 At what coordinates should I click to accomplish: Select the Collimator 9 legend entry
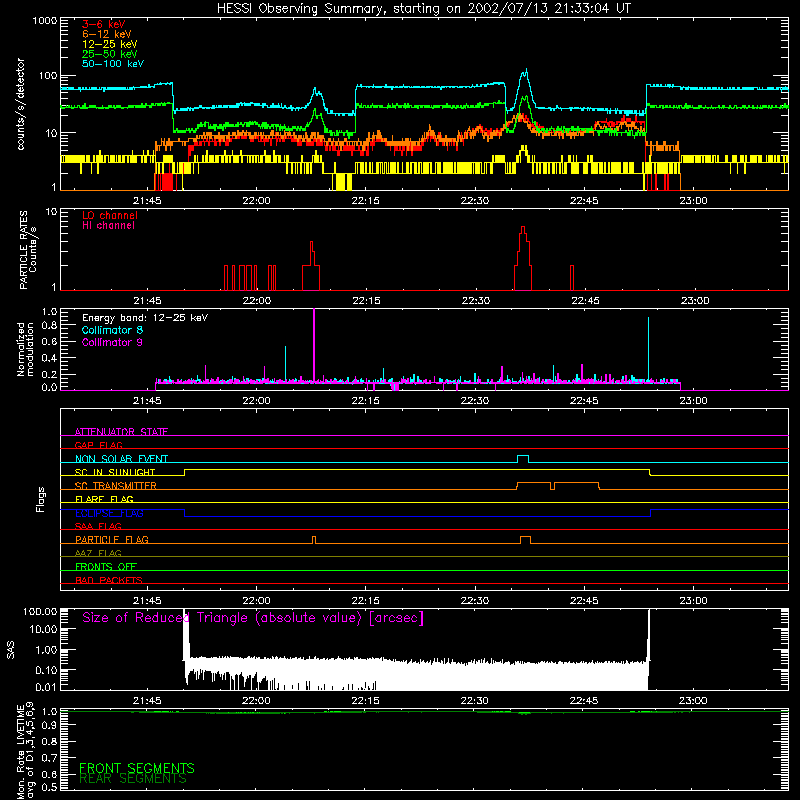tap(112, 342)
